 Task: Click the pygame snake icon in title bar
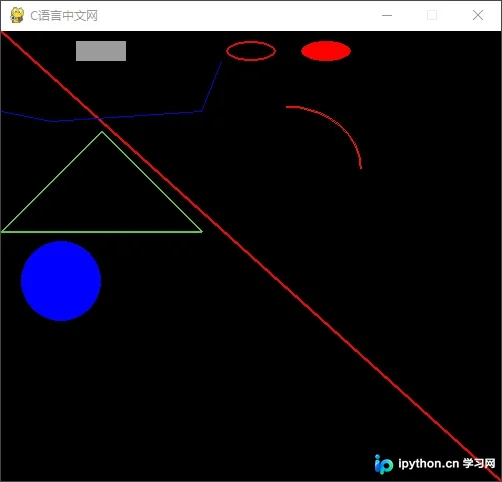tap(17, 15)
